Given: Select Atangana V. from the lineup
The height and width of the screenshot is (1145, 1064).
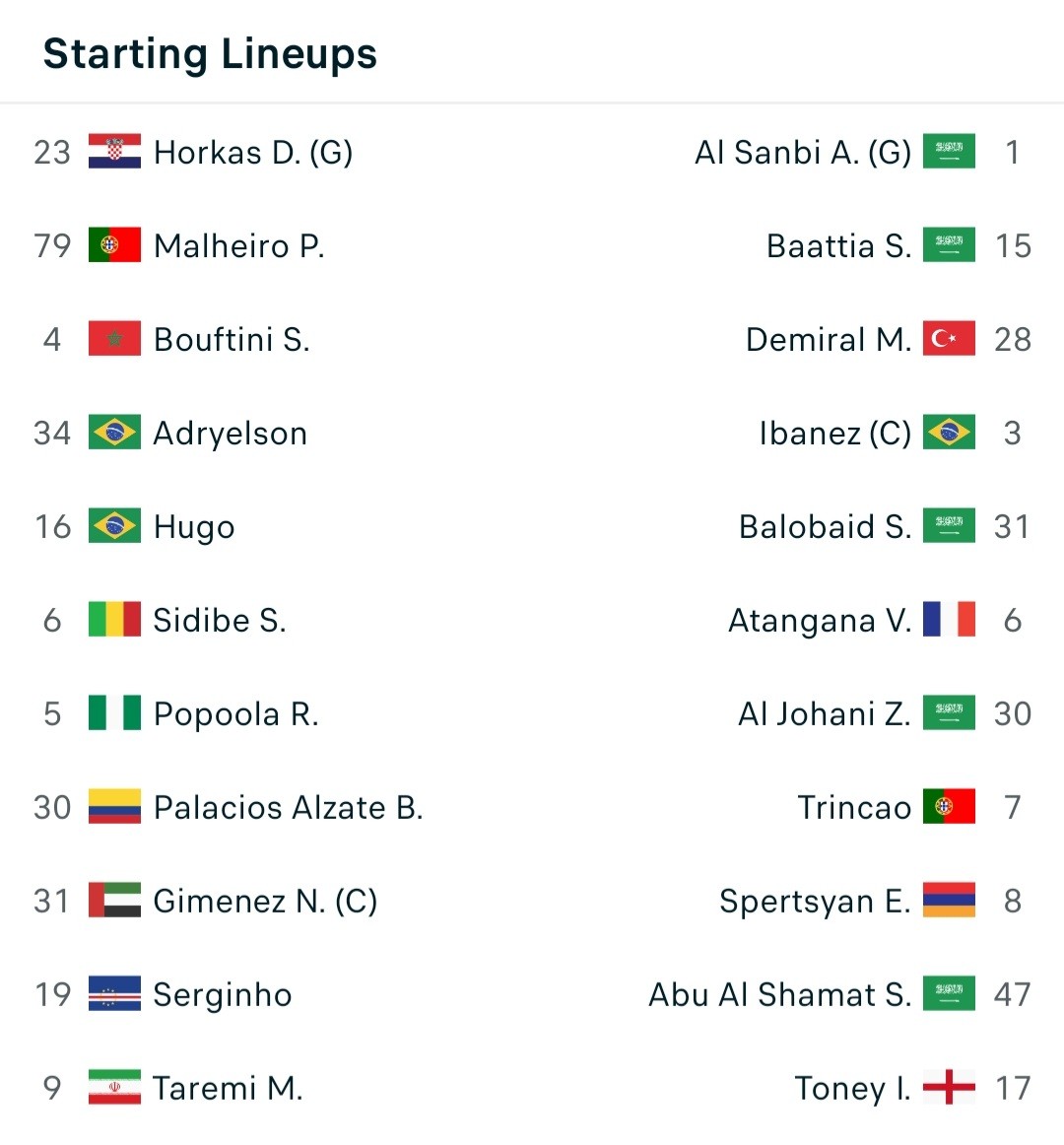Looking at the screenshot, I should click(x=820, y=621).
